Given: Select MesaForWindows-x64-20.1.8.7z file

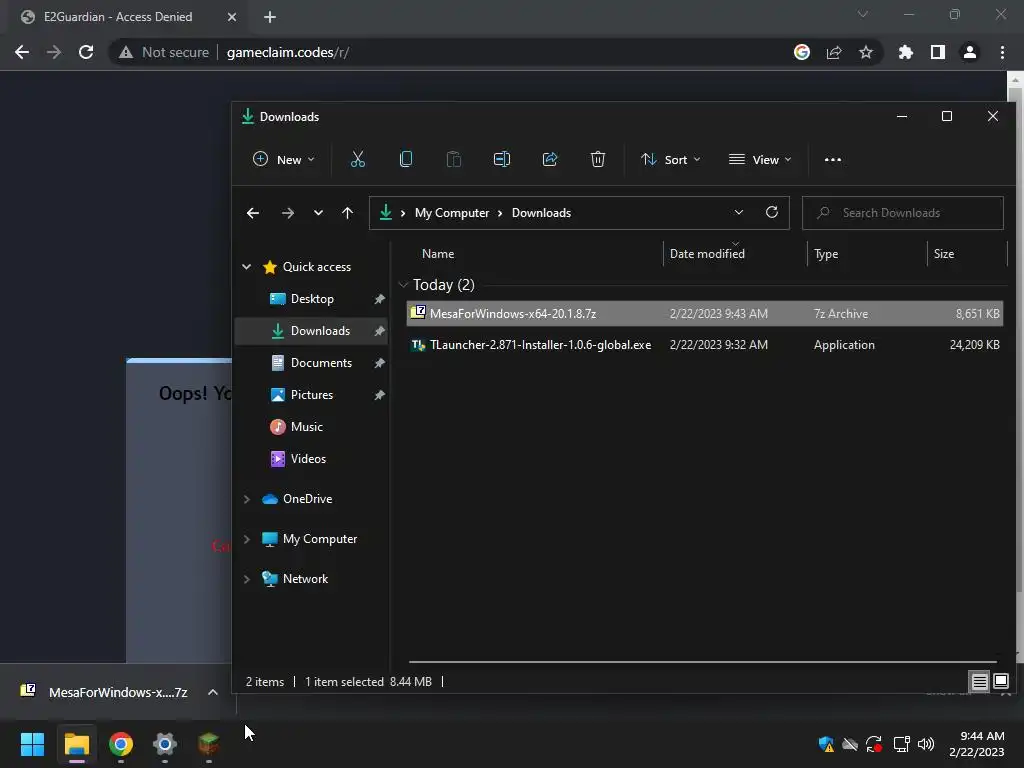Looking at the screenshot, I should coord(704,313).
